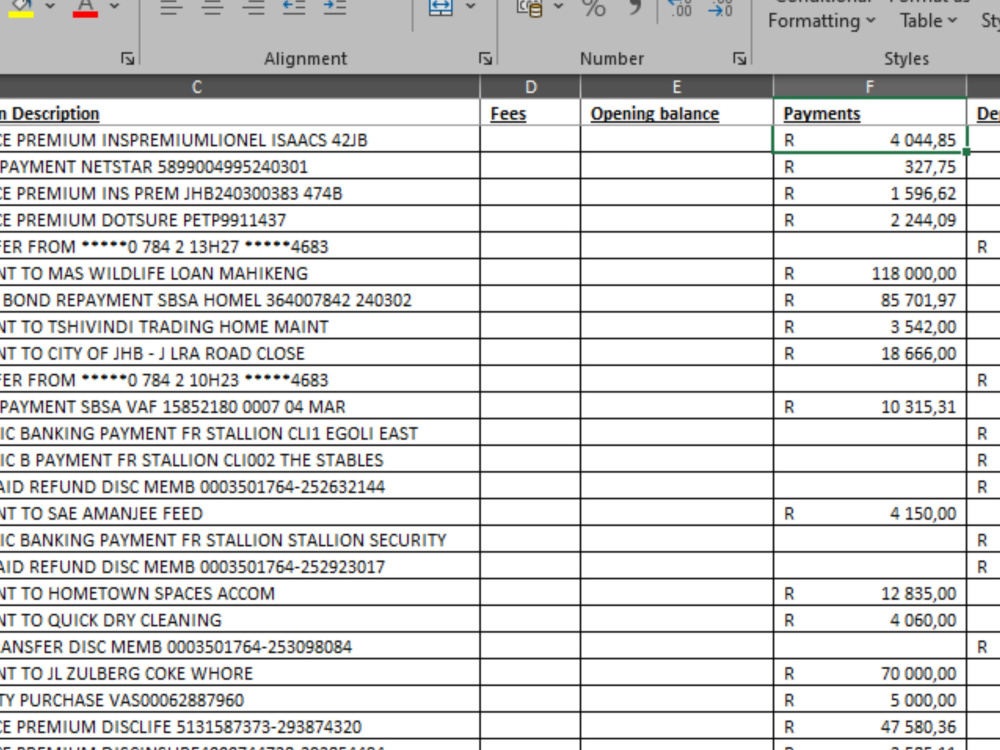Open the Number format dialog launcher
The image size is (1000, 750).
pyautogui.click(x=740, y=59)
